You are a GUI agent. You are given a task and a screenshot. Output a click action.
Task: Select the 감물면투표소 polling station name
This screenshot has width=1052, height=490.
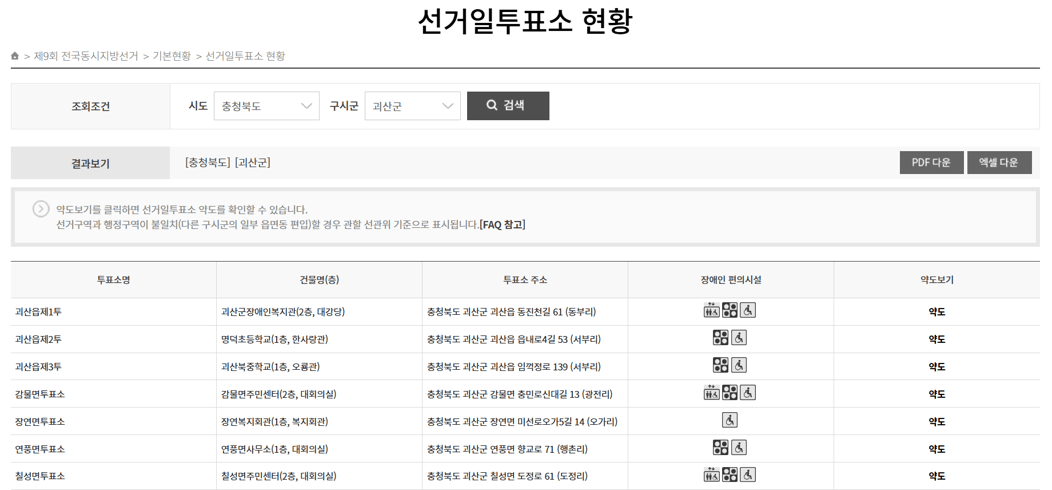coord(40,395)
